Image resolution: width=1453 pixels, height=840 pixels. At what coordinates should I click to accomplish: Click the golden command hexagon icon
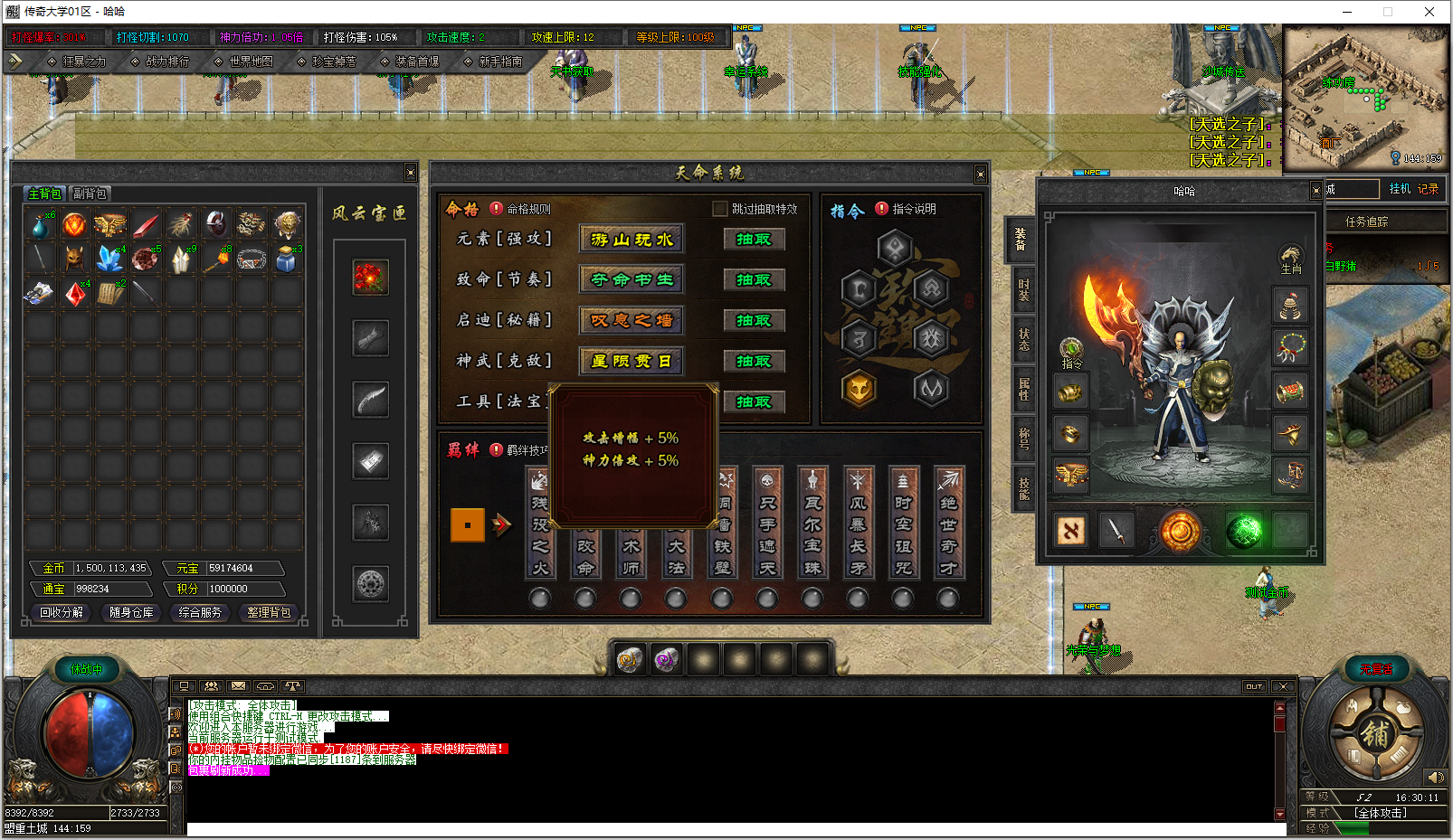coord(859,390)
